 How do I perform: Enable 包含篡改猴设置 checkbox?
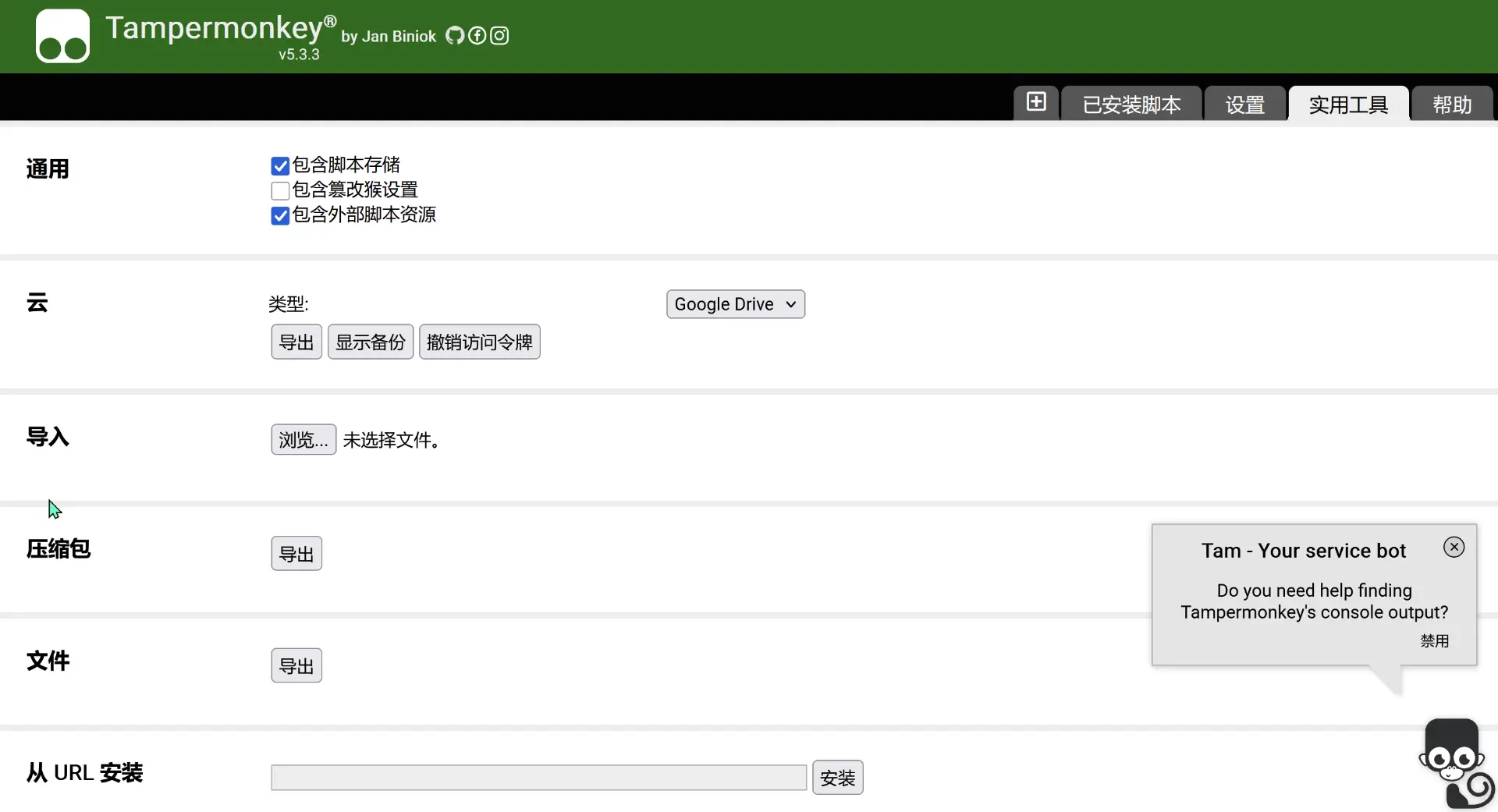pos(280,190)
